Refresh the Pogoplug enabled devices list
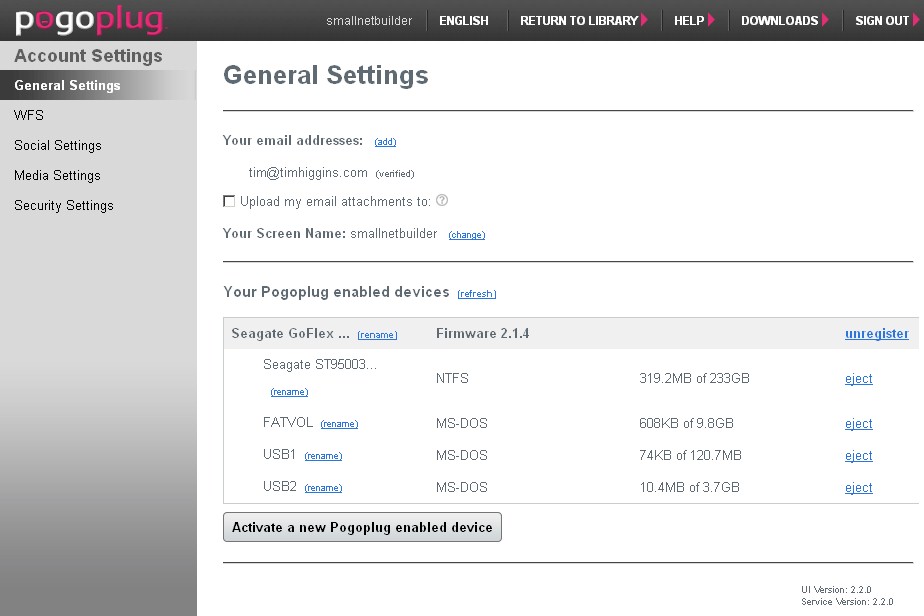 pos(477,294)
